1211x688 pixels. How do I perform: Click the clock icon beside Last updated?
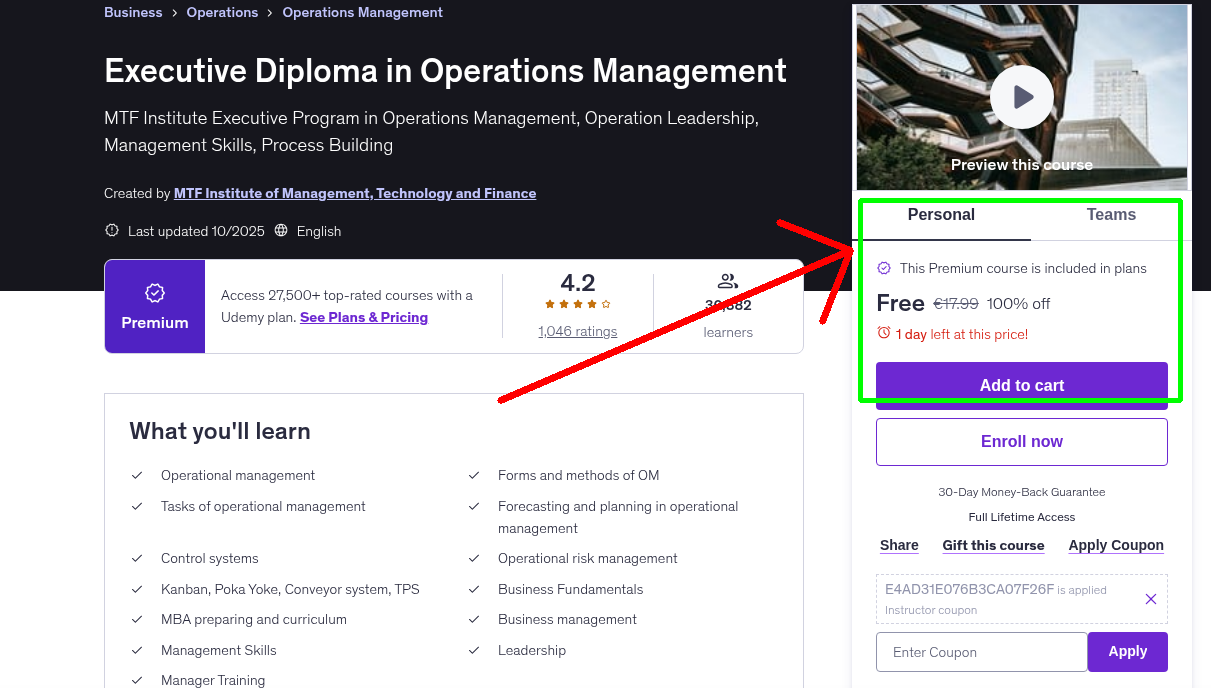[111, 230]
